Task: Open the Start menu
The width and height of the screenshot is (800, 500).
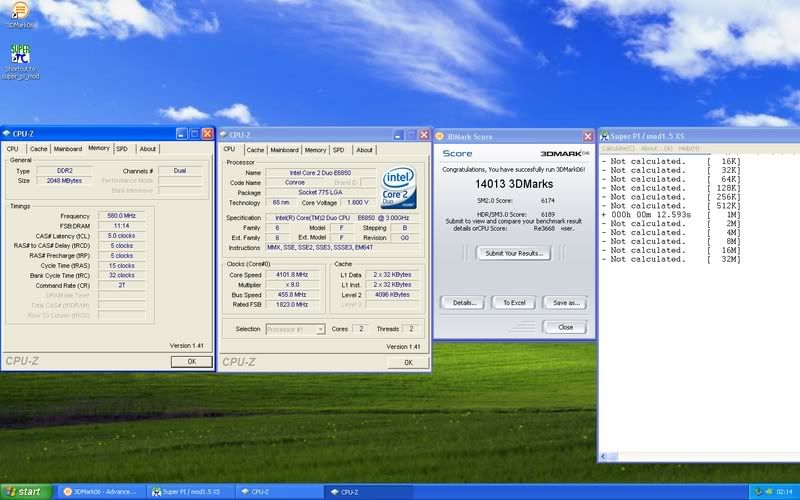Action: 26,492
